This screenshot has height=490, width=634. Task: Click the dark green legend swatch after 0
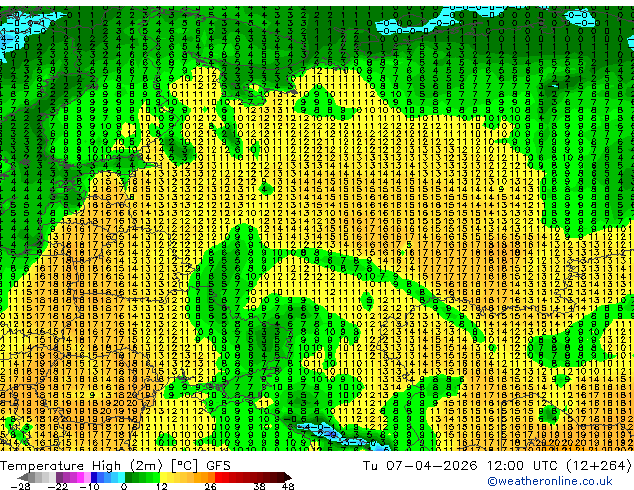129,477
